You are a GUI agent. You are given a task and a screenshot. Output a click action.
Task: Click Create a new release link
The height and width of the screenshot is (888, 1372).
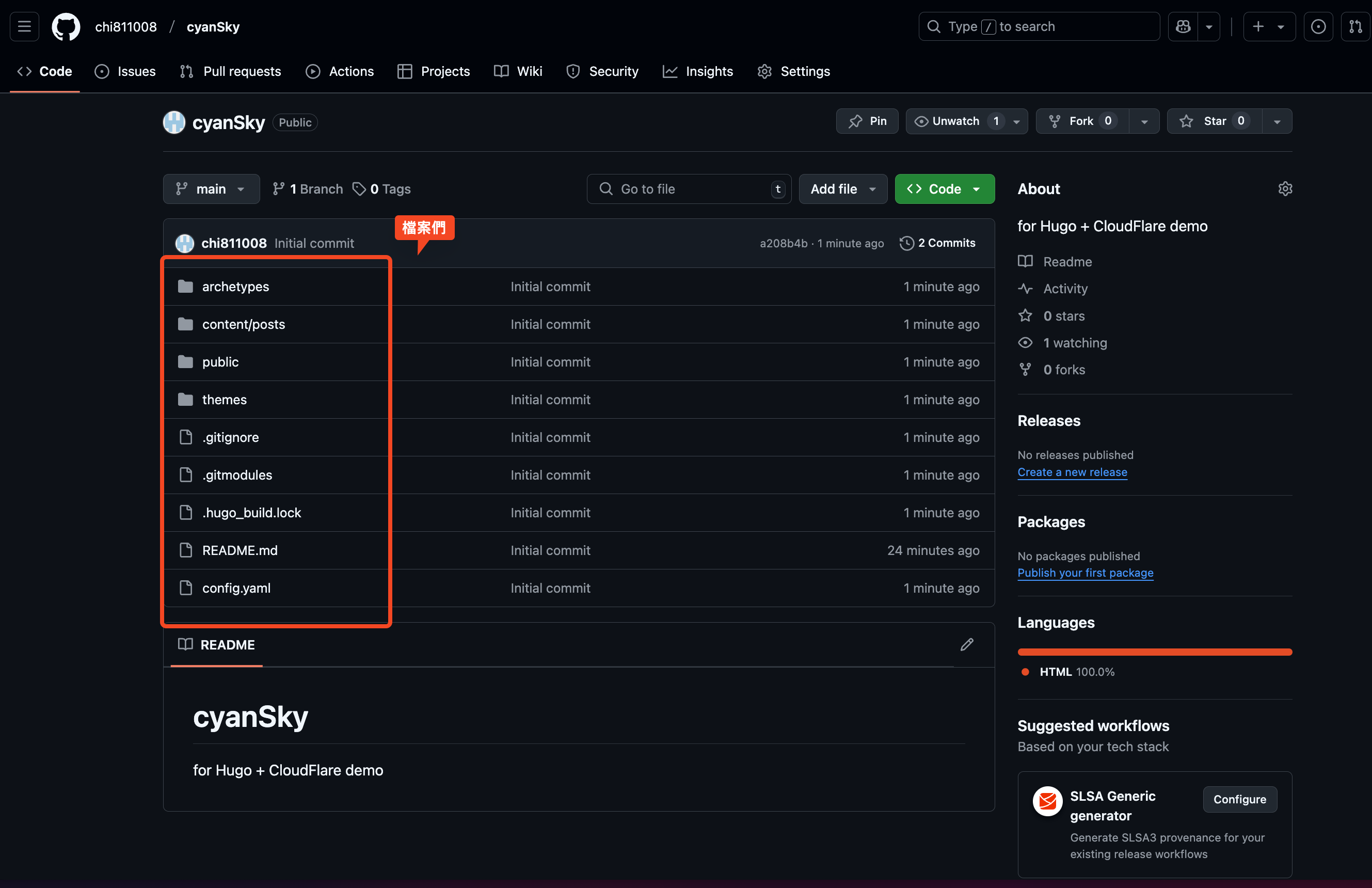pyautogui.click(x=1072, y=472)
